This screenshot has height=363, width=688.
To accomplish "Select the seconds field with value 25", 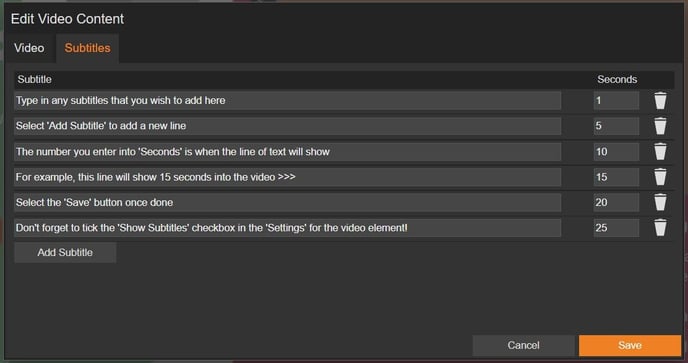I will tap(616, 228).
